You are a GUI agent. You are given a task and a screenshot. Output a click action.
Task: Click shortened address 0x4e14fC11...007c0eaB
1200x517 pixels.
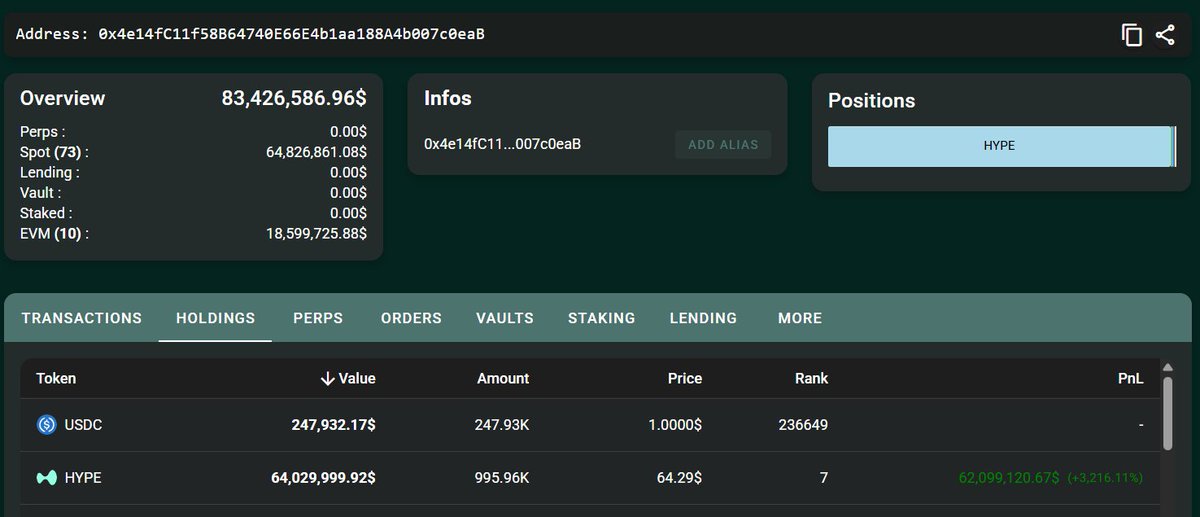click(x=503, y=144)
